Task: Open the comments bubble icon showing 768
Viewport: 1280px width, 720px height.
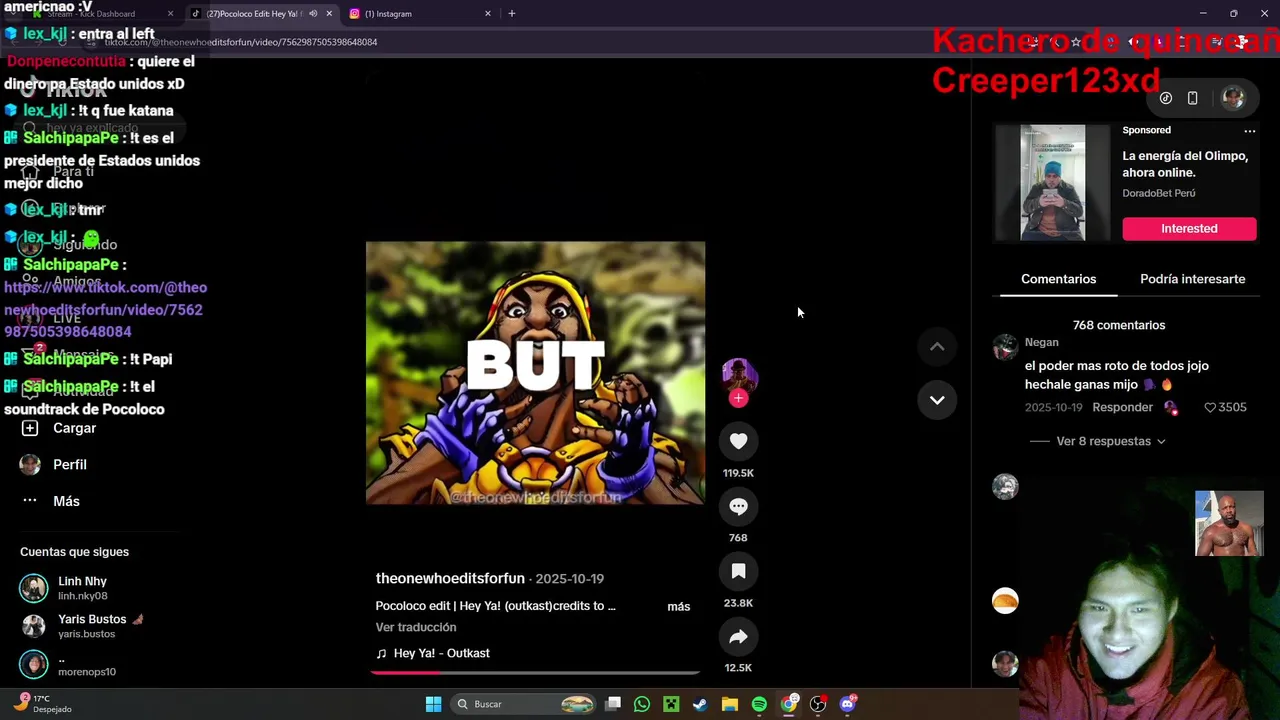Action: coord(738,507)
